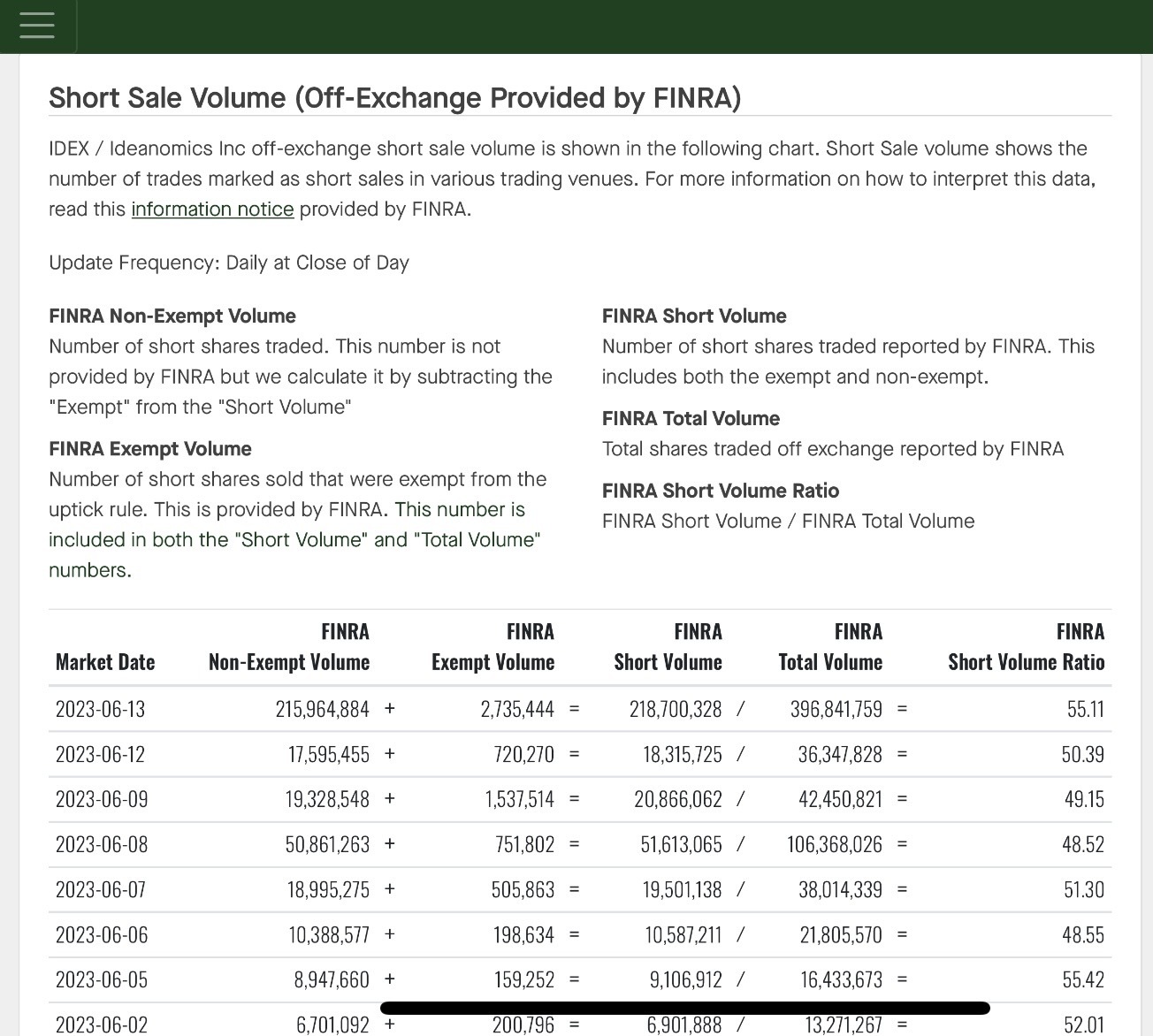This screenshot has height=1036, width=1153.
Task: Click short volume ratio 55.11
Action: [x=1086, y=710]
